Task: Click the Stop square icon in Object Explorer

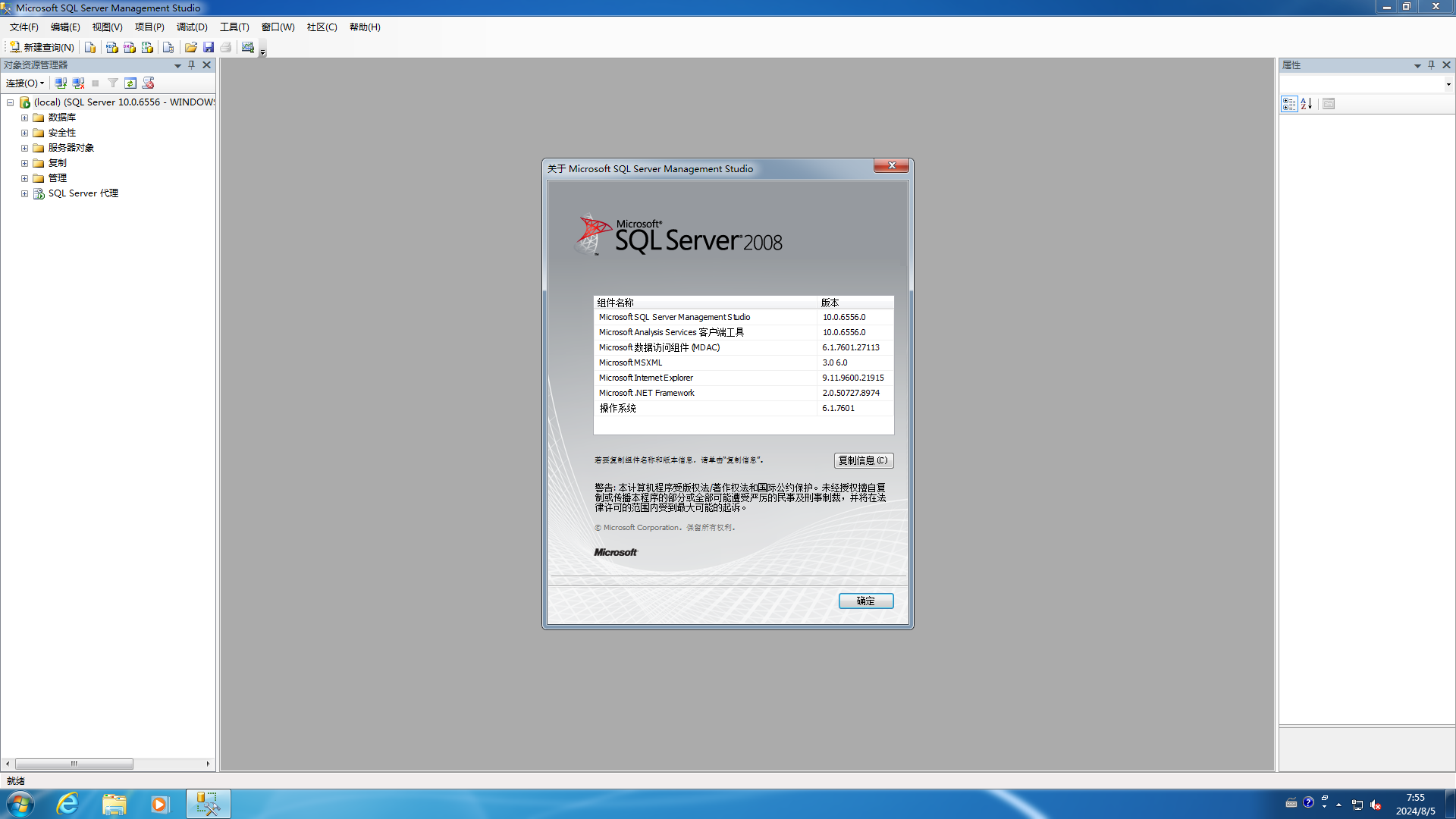Action: 96,83
